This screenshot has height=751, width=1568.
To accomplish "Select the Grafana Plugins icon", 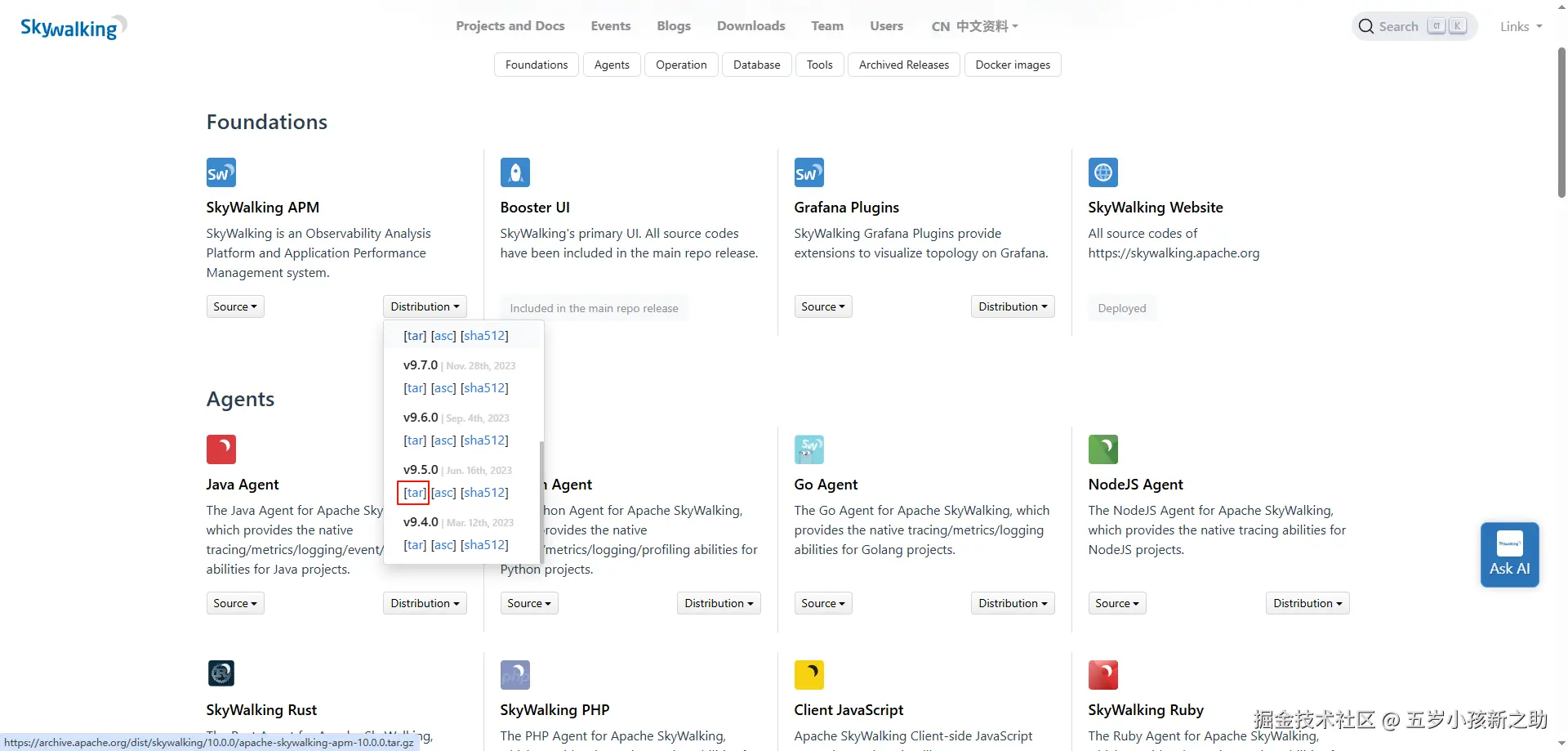I will click(x=809, y=172).
